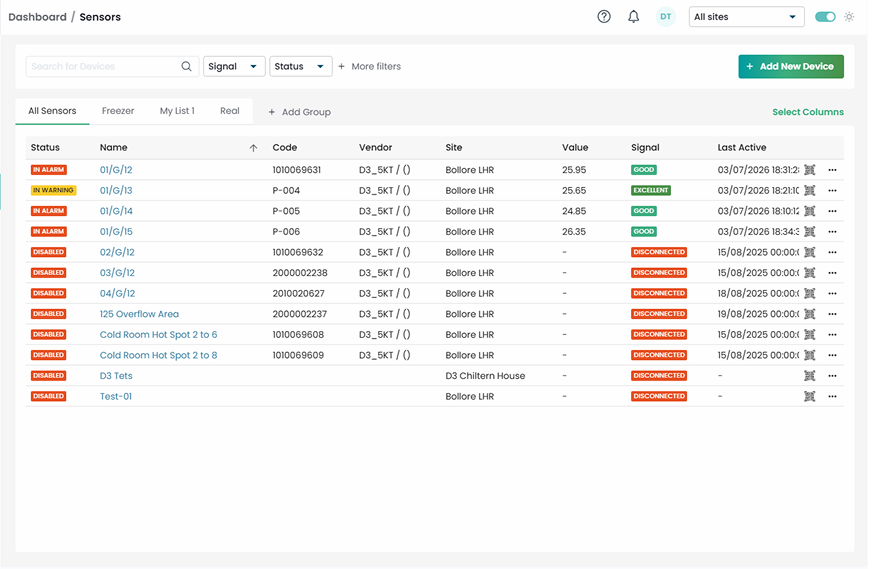Image resolution: width=874 pixels, height=569 pixels.
Task: Open QR code for sensor 01/G/13
Action: (x=809, y=191)
